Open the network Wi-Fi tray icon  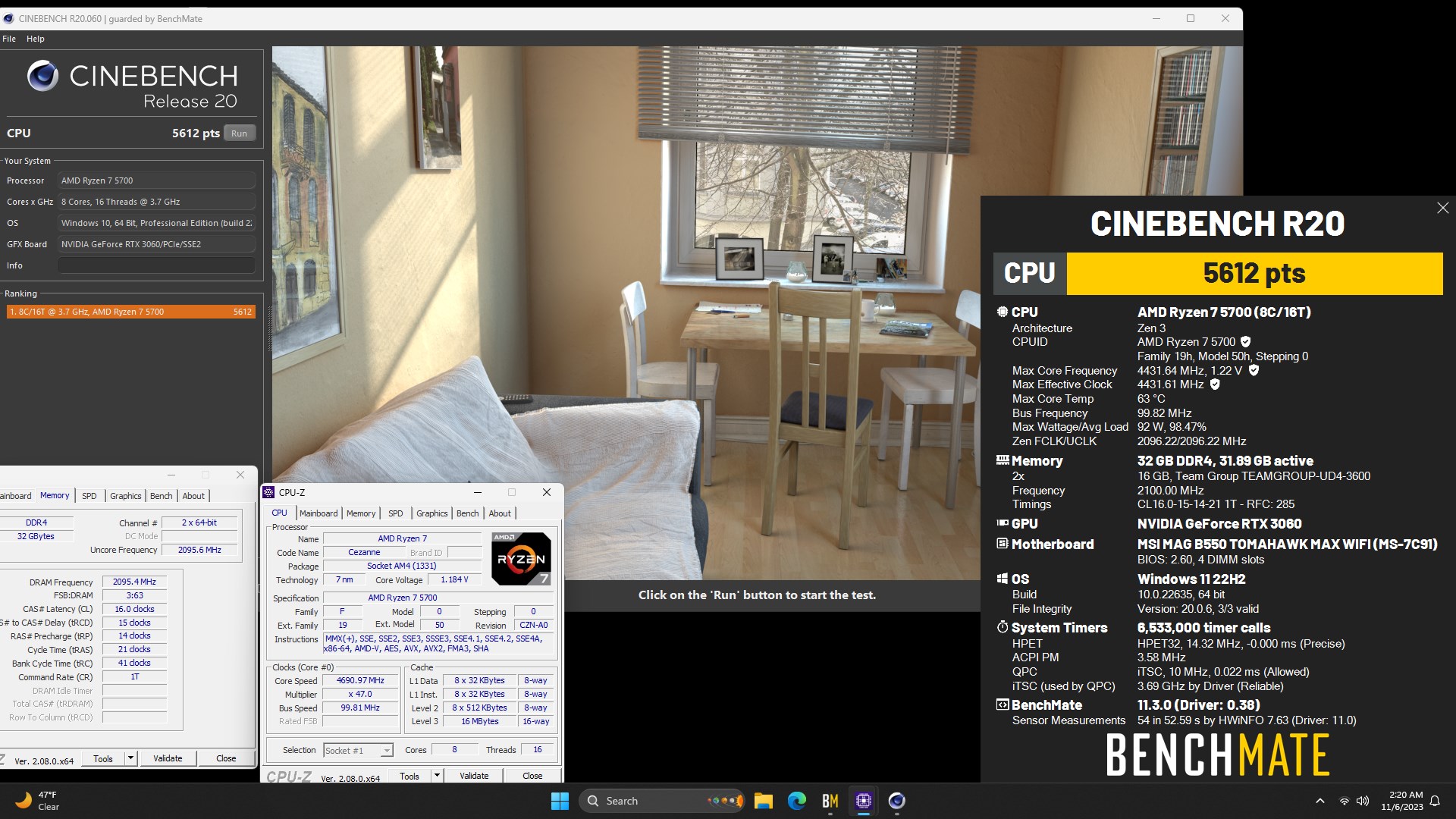tap(1344, 801)
